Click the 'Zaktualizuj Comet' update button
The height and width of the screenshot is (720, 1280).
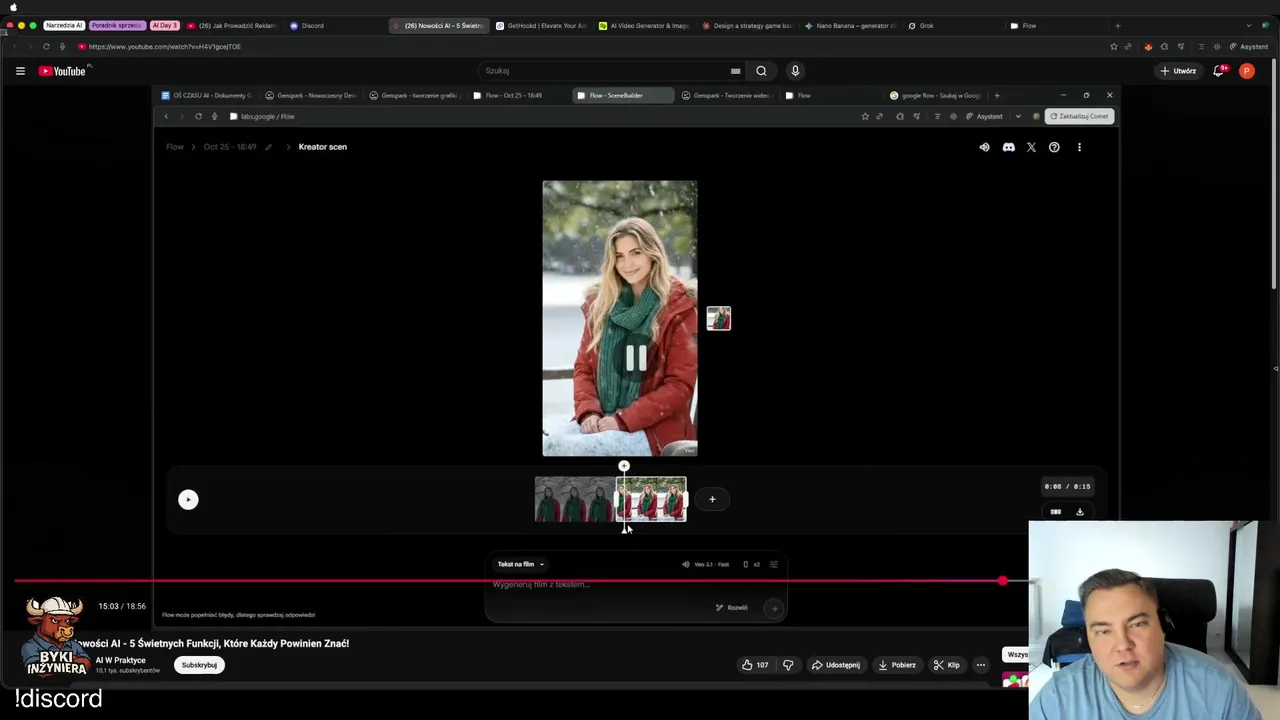(x=1079, y=116)
